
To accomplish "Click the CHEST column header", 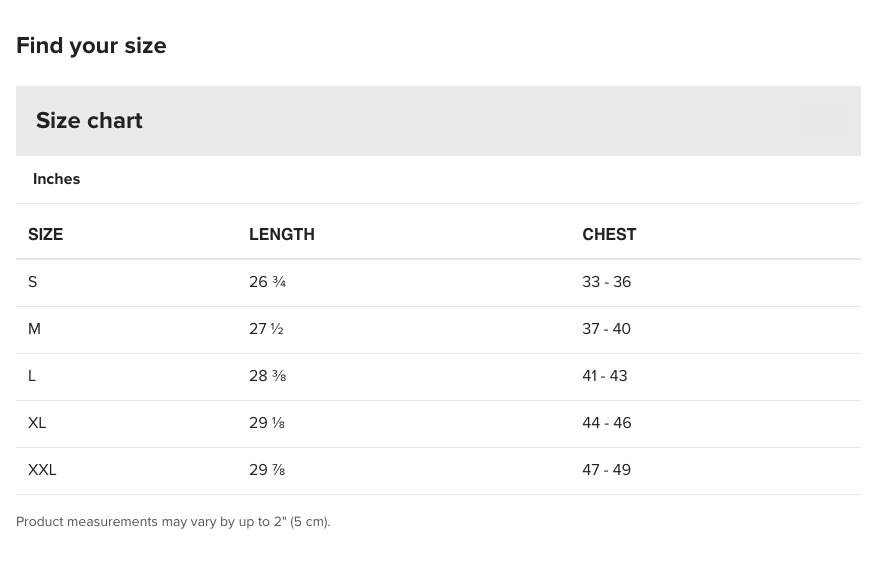I will click(608, 235).
